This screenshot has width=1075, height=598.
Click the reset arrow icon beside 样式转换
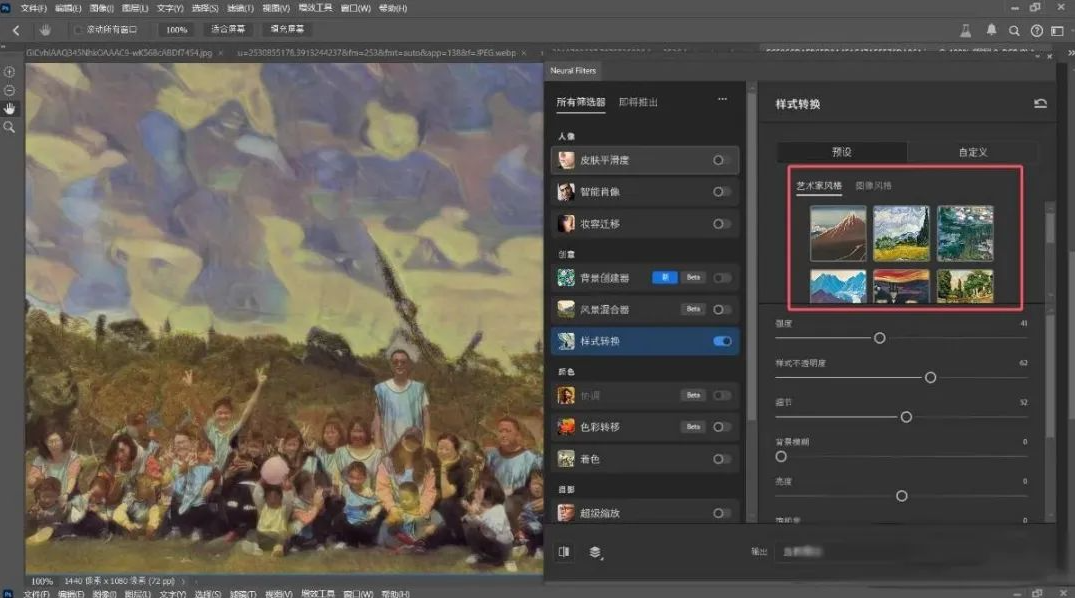point(1040,104)
